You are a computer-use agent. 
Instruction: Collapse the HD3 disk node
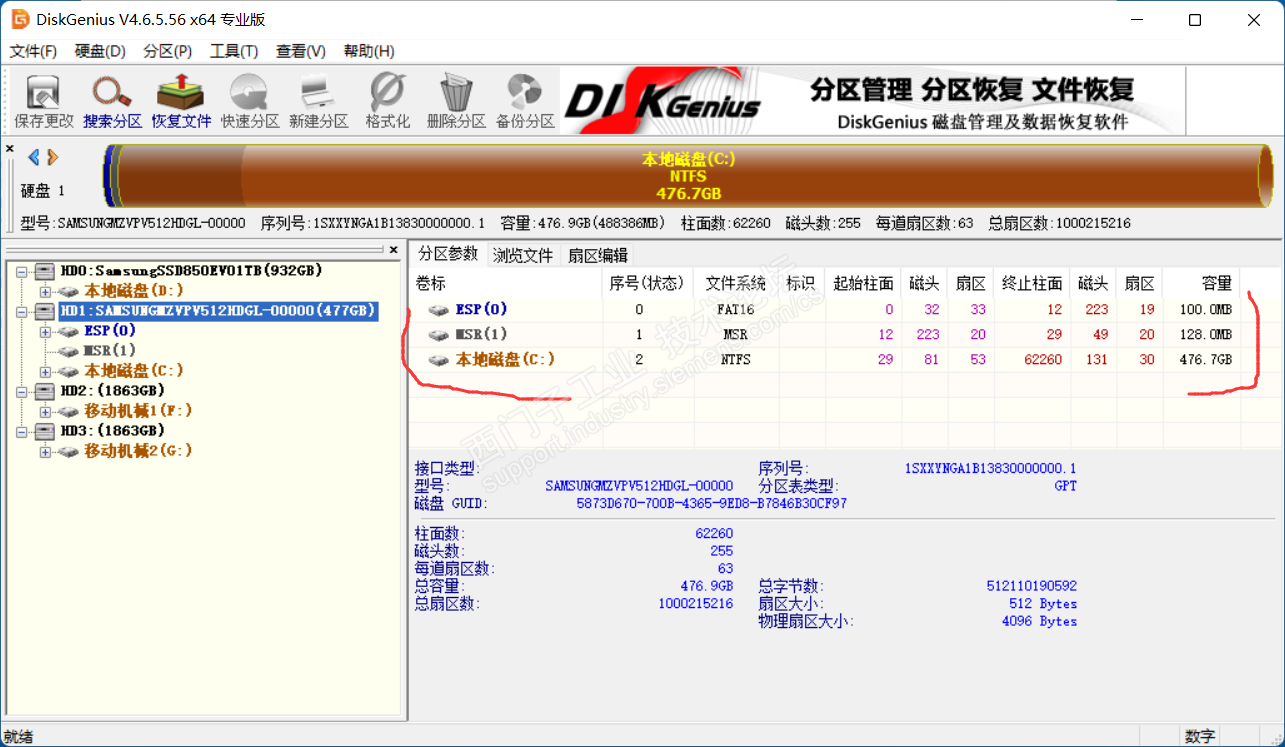[22, 431]
